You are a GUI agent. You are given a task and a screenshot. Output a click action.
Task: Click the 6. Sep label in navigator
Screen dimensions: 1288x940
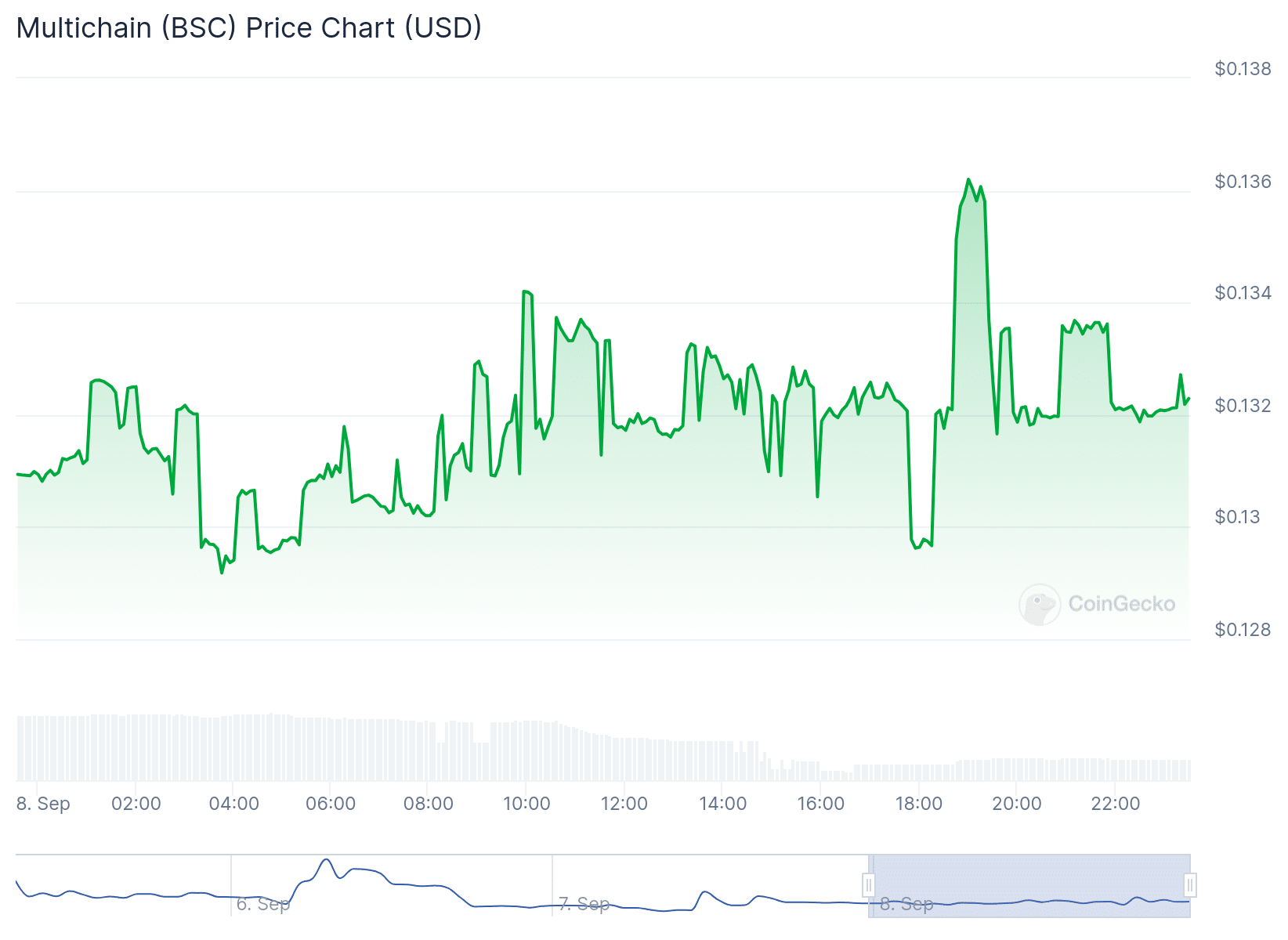[263, 904]
